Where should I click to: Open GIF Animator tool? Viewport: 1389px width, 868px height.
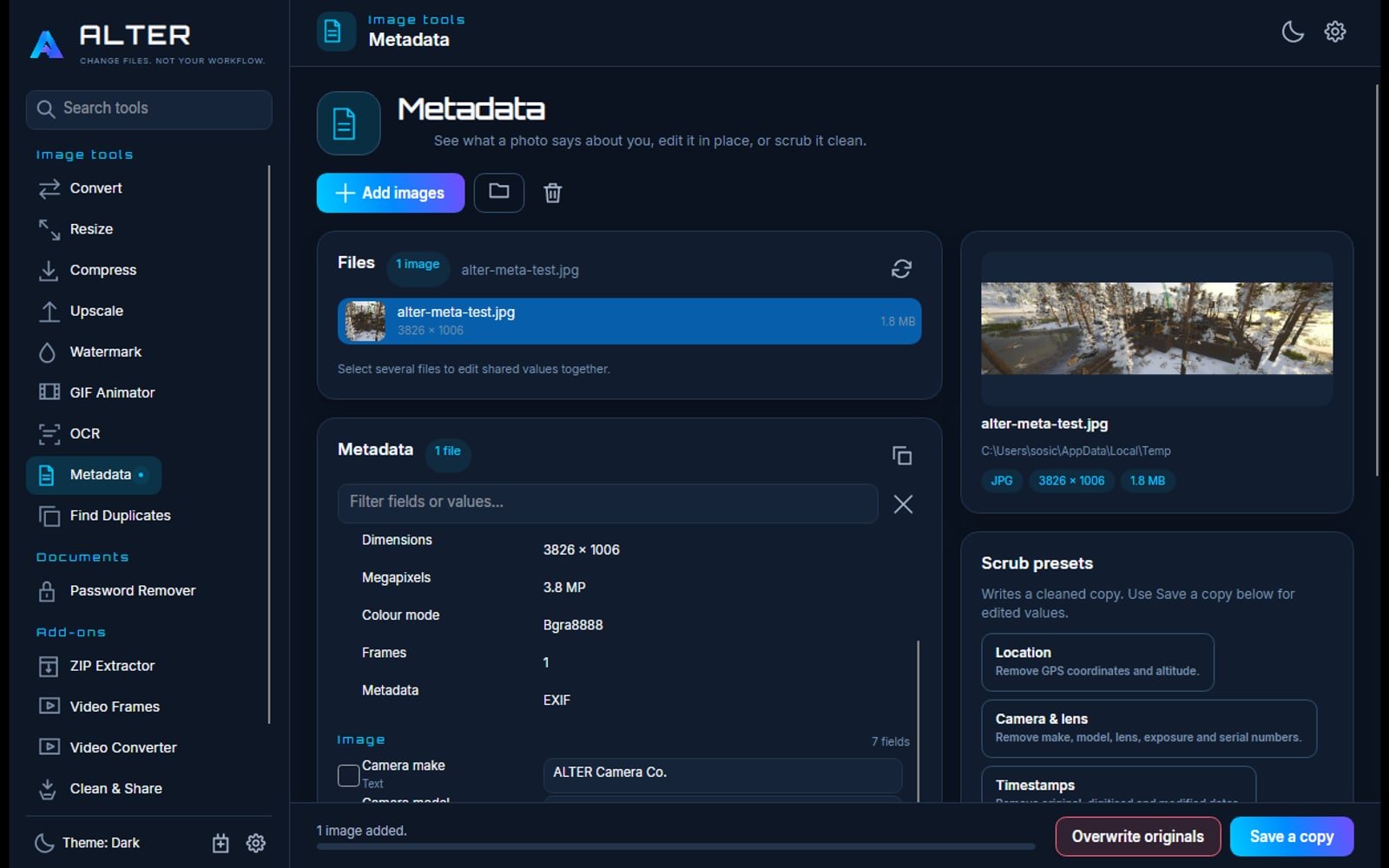(x=96, y=392)
